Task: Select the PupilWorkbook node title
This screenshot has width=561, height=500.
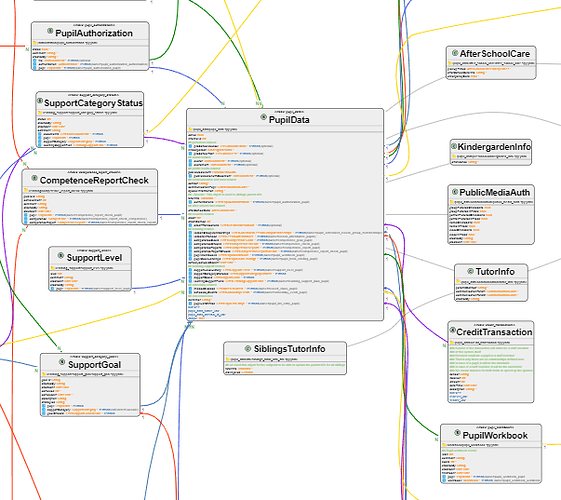Action: click(x=495, y=435)
